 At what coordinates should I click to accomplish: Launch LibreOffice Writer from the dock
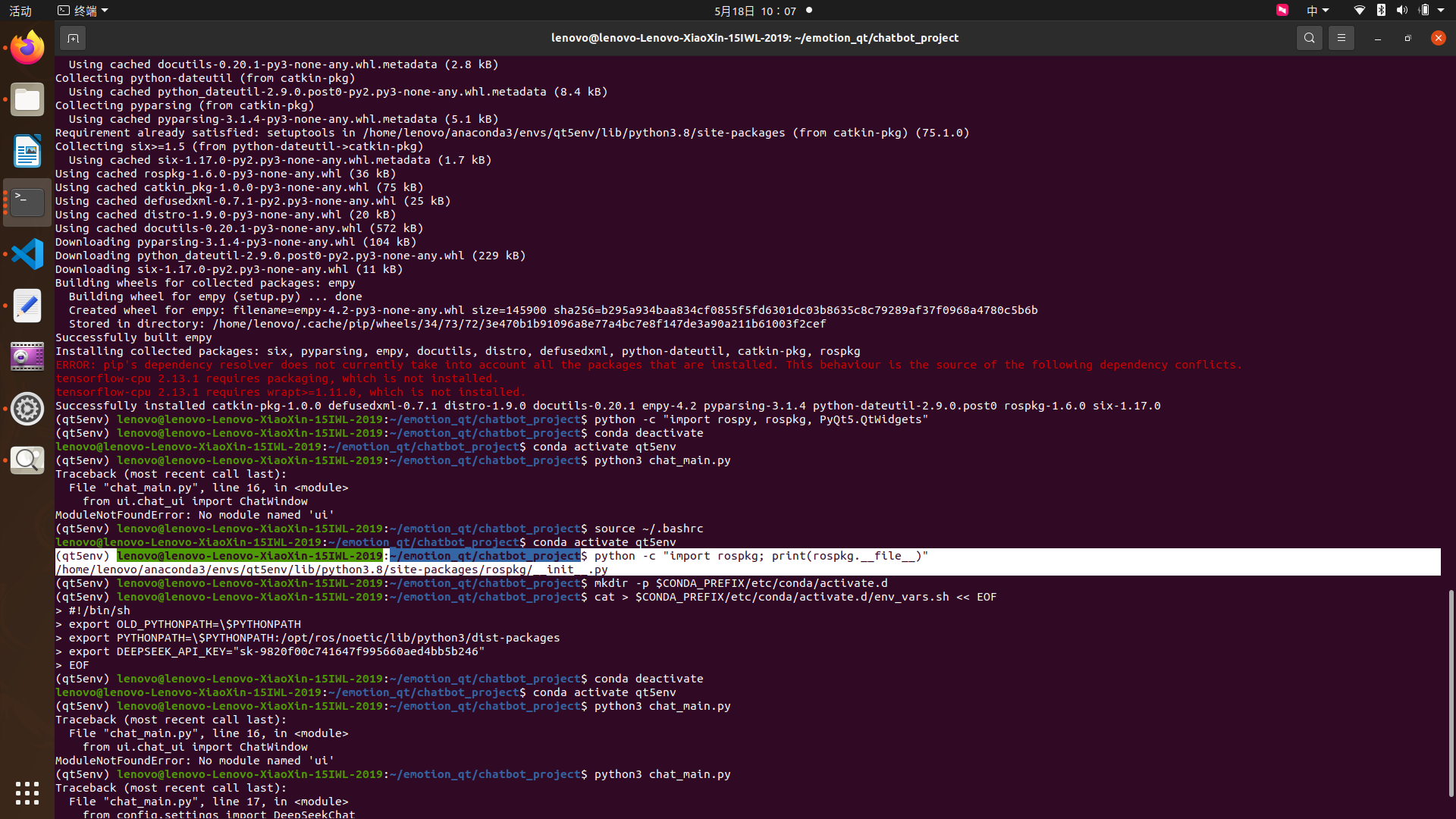click(x=27, y=151)
